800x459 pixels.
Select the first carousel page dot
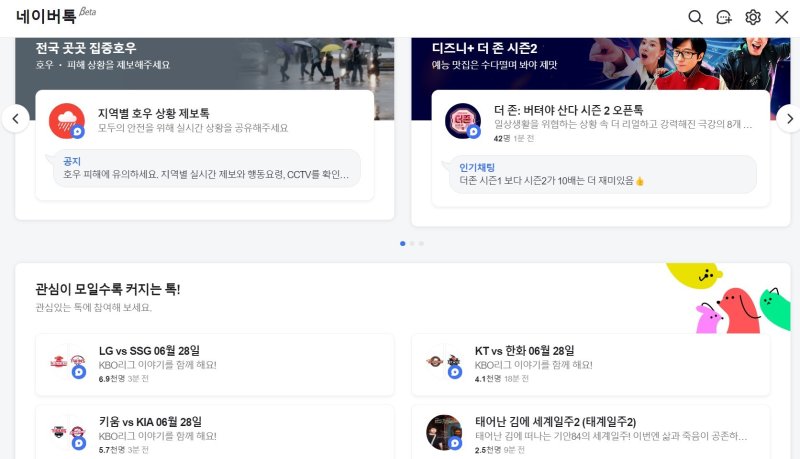pos(402,243)
